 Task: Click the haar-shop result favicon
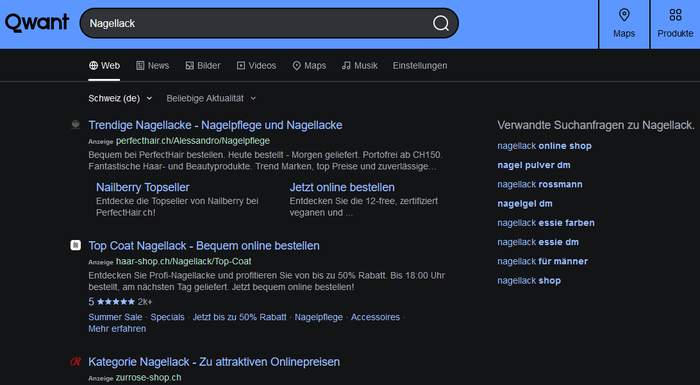(75, 245)
